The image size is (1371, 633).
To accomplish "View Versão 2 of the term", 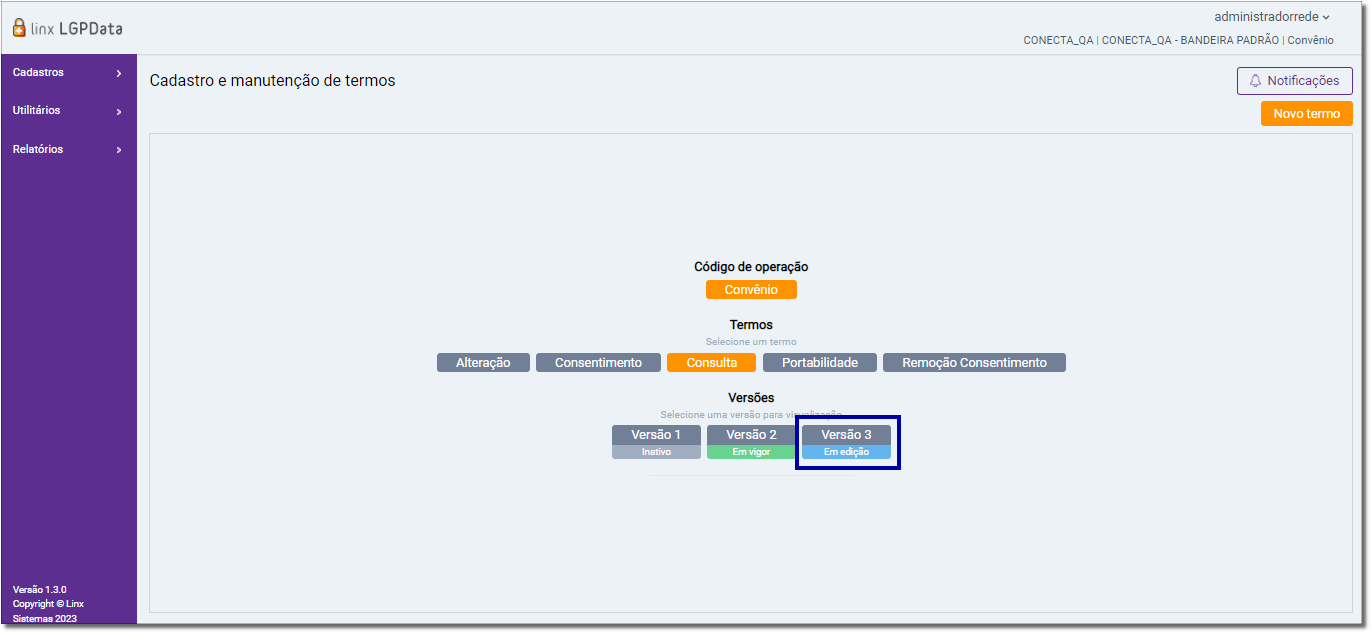I will coord(751,435).
